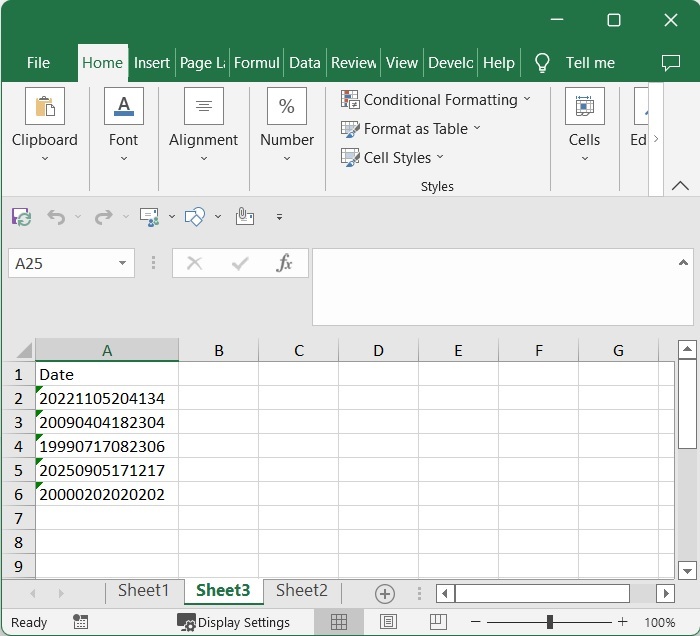Click the add new sheet plus icon

point(385,593)
